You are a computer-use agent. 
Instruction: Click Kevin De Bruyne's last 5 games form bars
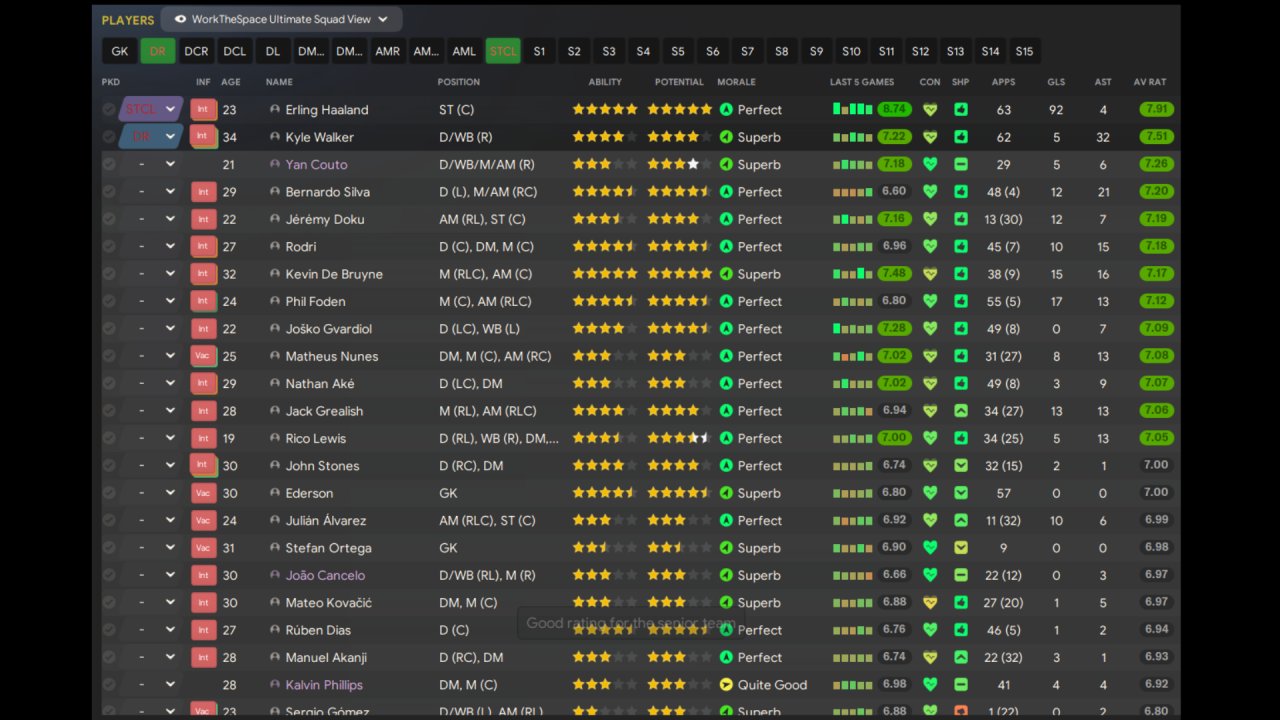click(852, 274)
